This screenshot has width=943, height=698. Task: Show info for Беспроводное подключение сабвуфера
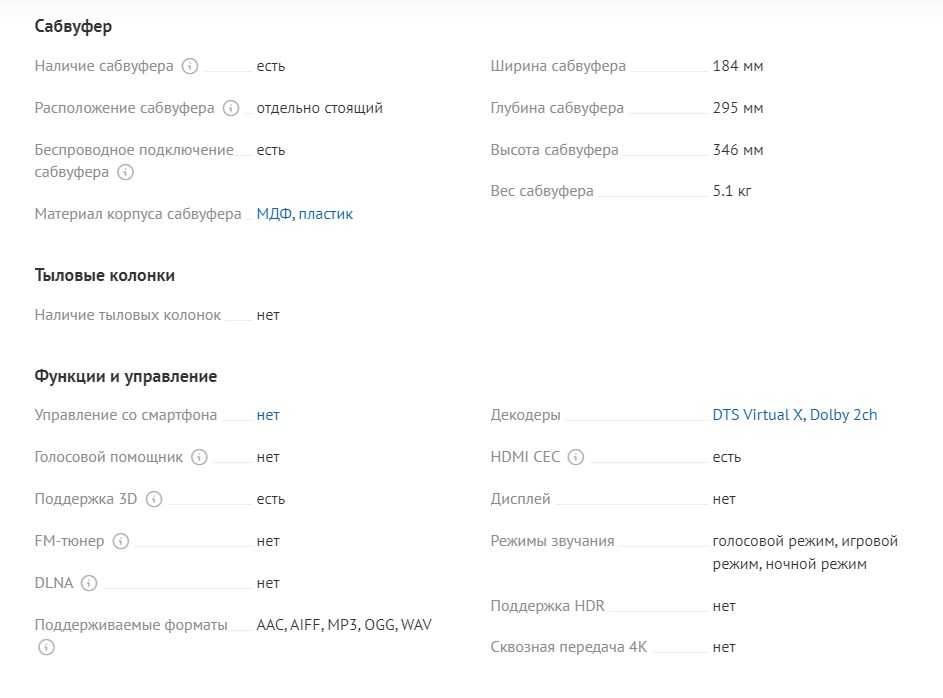[125, 173]
